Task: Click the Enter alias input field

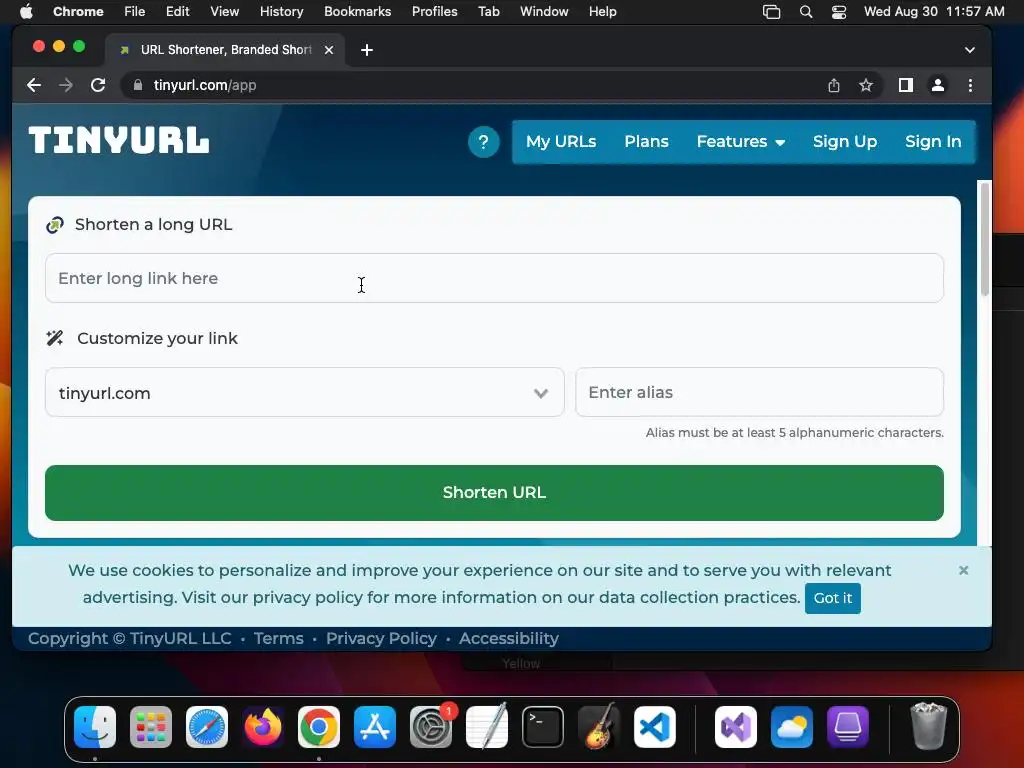Action: click(x=760, y=392)
